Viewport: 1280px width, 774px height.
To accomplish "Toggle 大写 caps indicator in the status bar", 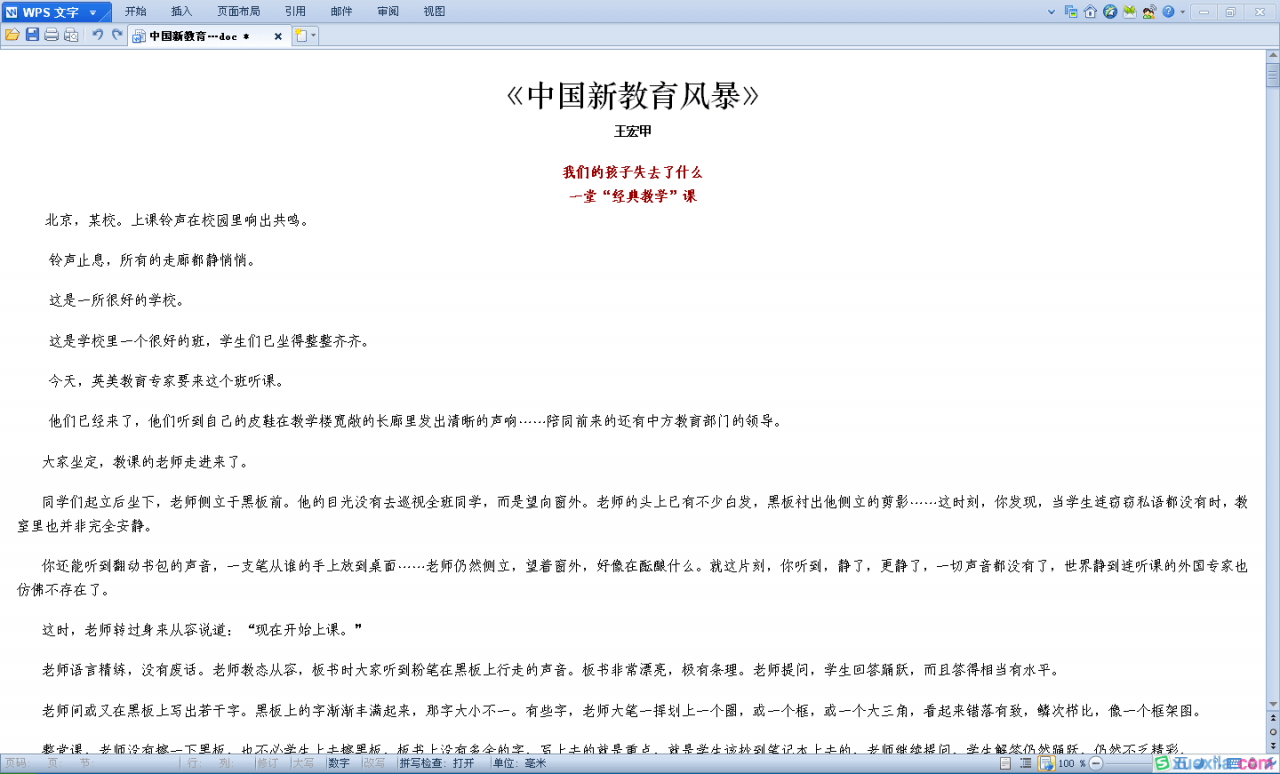I will tap(303, 763).
